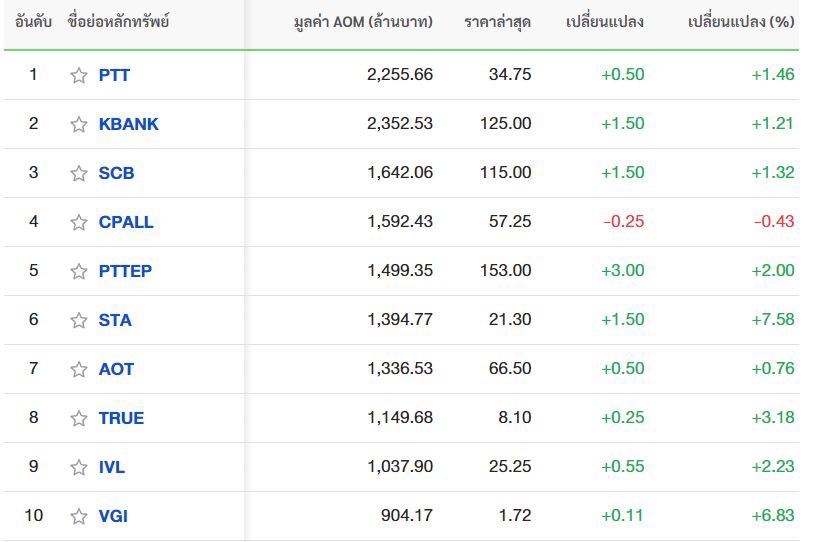This screenshot has height=542, width=824.
Task: Star PTT as a favorite stock
Action: 79,75
